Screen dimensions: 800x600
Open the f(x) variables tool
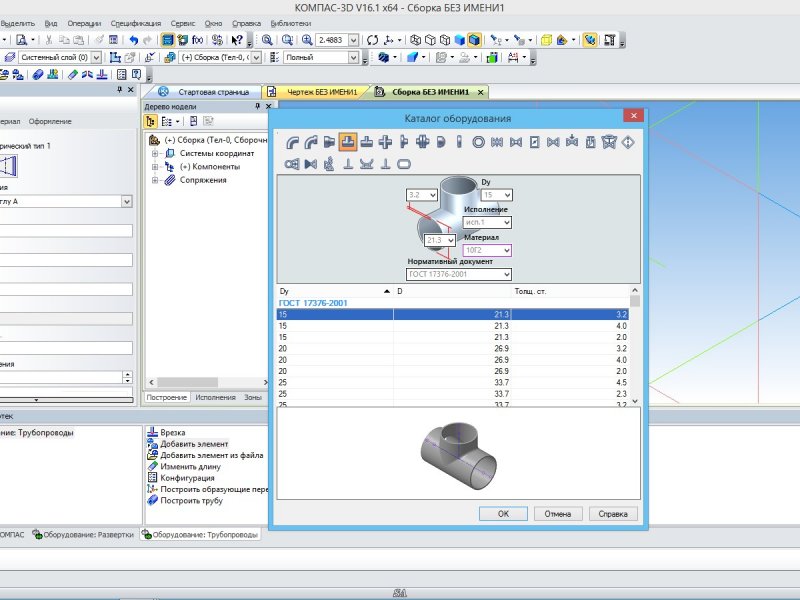coord(197,40)
